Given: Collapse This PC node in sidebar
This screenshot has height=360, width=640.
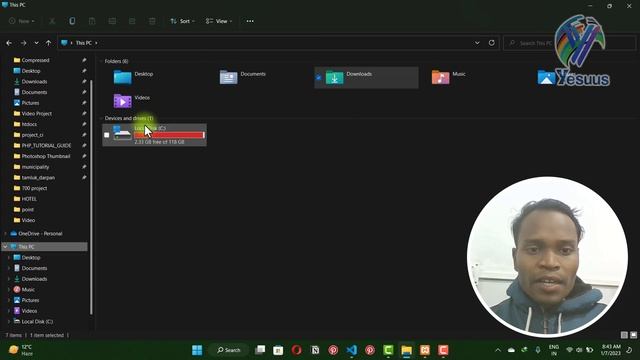Looking at the screenshot, I should (5, 247).
